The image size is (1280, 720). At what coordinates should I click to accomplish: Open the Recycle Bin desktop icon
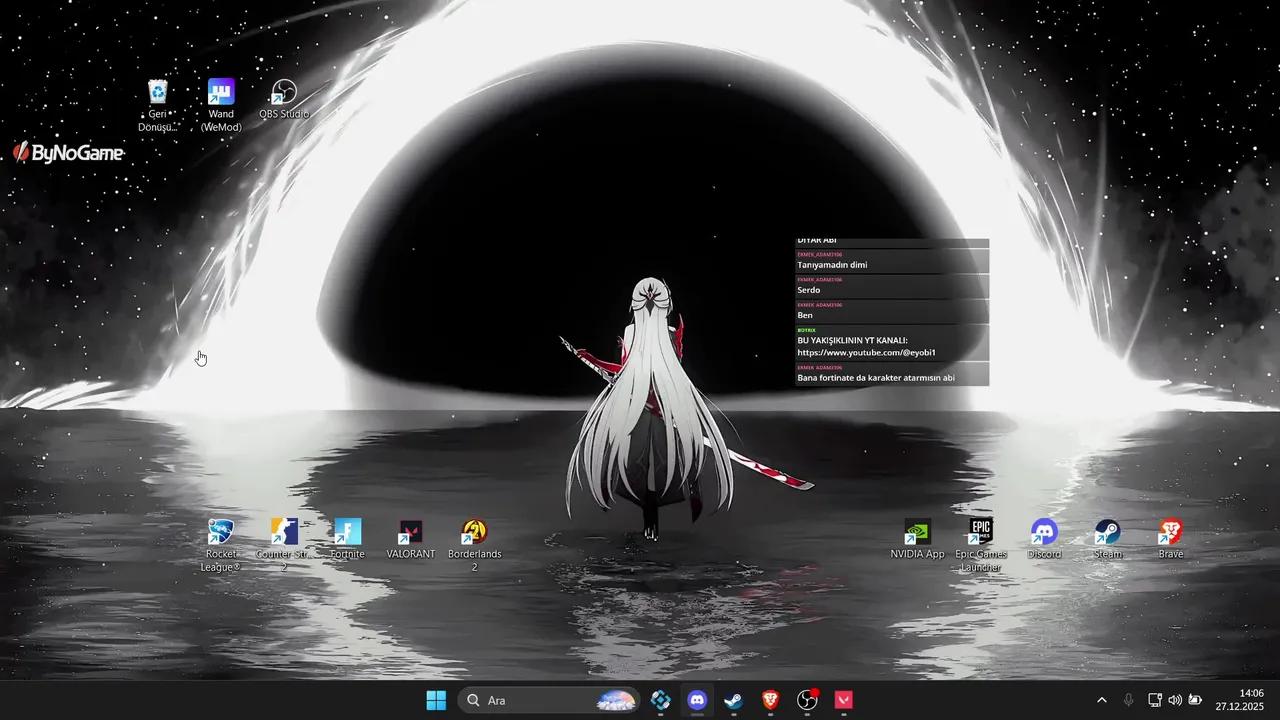(x=158, y=94)
